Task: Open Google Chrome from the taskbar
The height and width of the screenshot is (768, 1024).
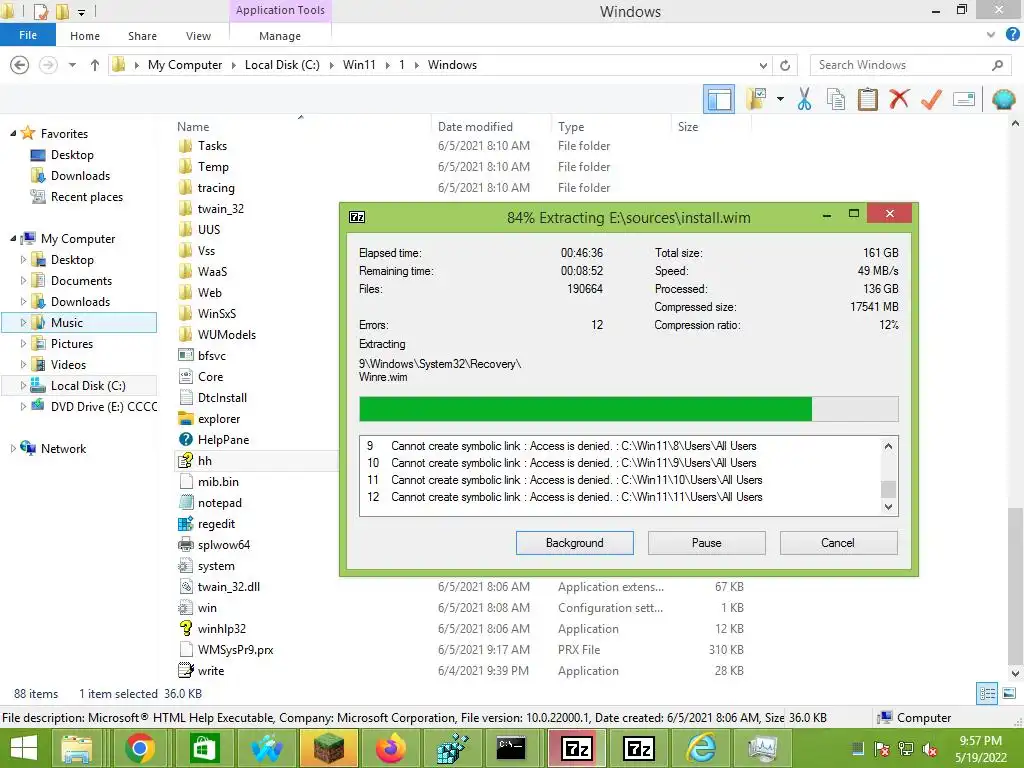Action: click(139, 748)
